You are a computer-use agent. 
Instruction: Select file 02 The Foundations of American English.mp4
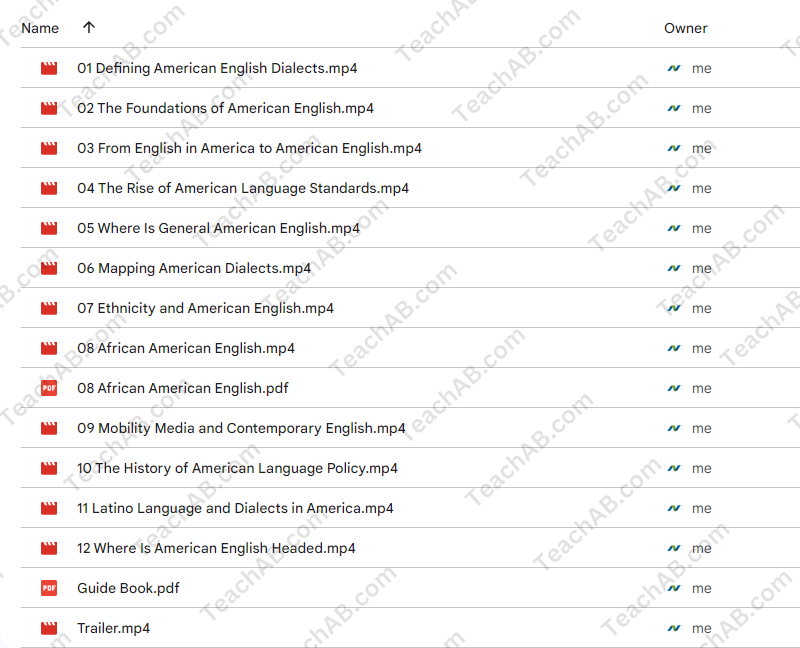pyautogui.click(x=225, y=108)
